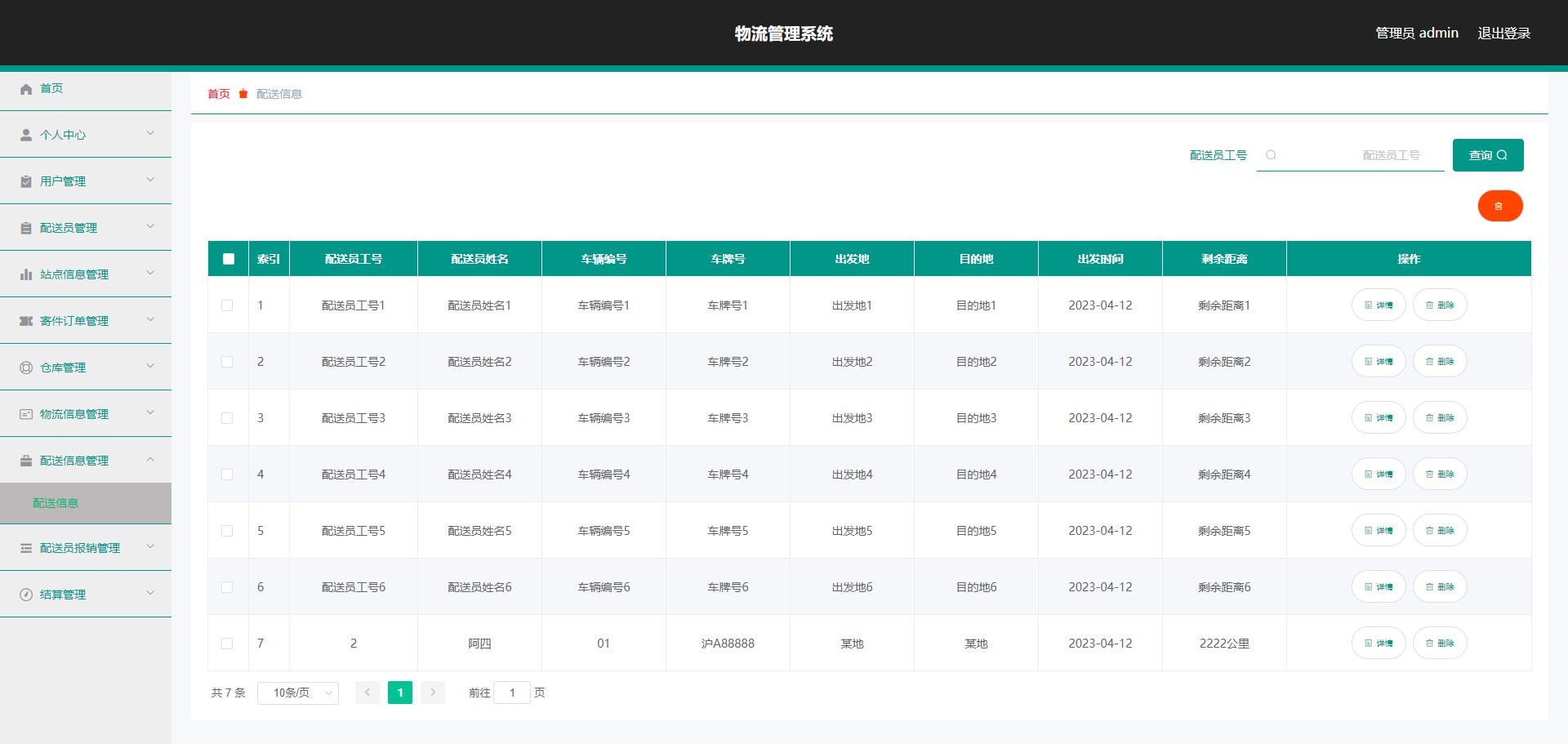1568x744 pixels.
Task: Check the checkbox for row 5
Action: [x=227, y=531]
